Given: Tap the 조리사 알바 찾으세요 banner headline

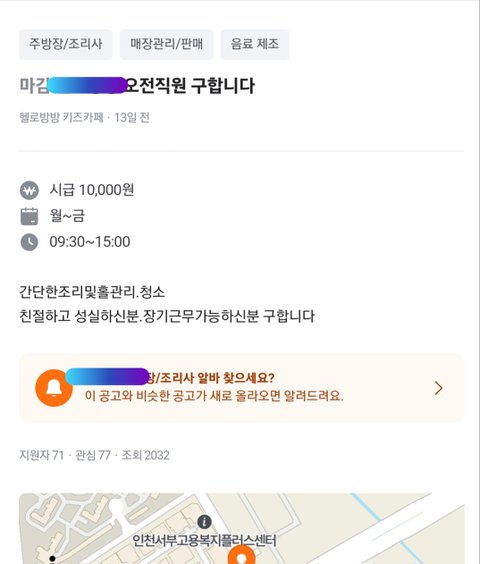Looking at the screenshot, I should point(211,378).
